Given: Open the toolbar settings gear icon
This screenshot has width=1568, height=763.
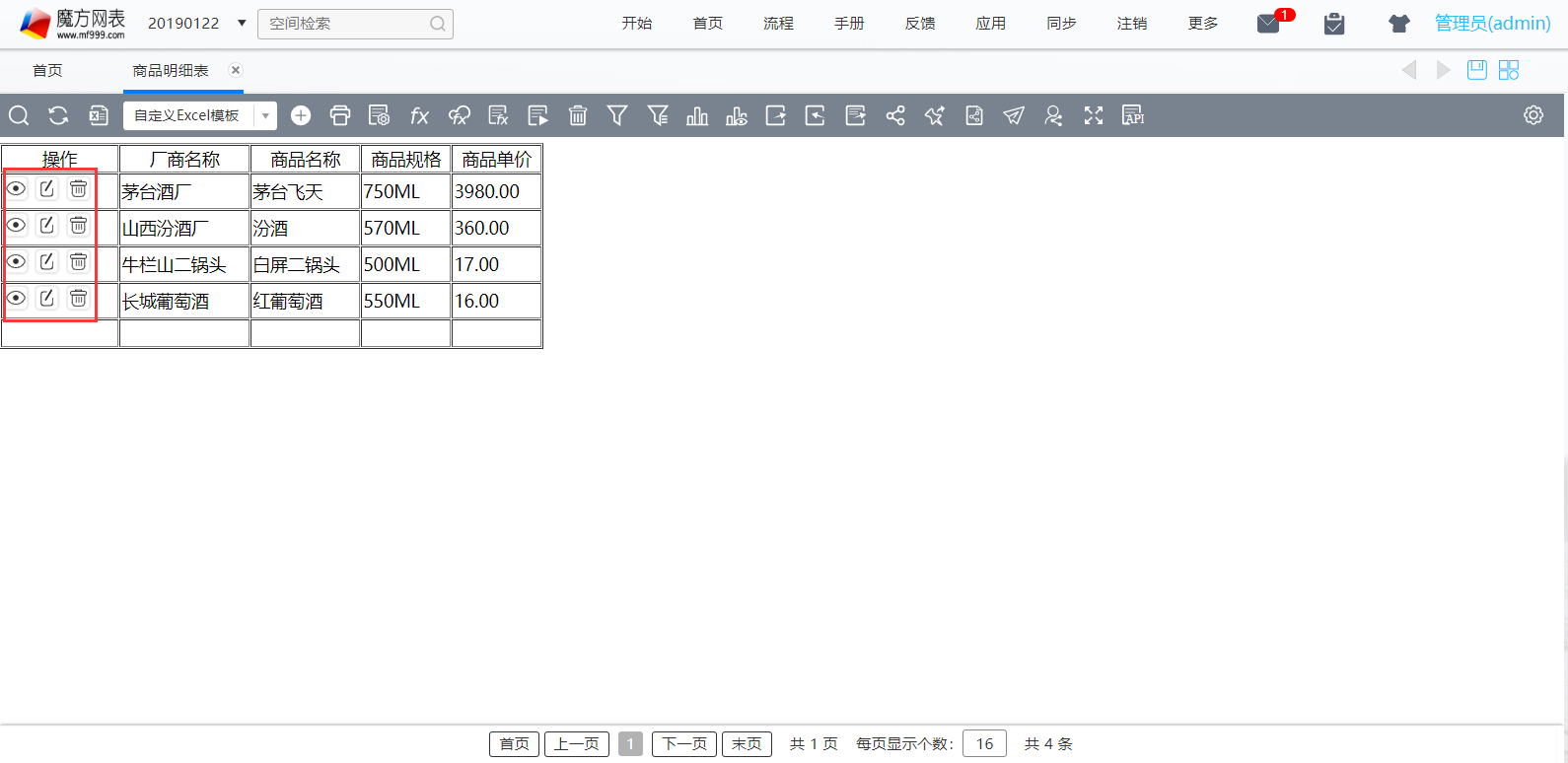Looking at the screenshot, I should pos(1533,114).
